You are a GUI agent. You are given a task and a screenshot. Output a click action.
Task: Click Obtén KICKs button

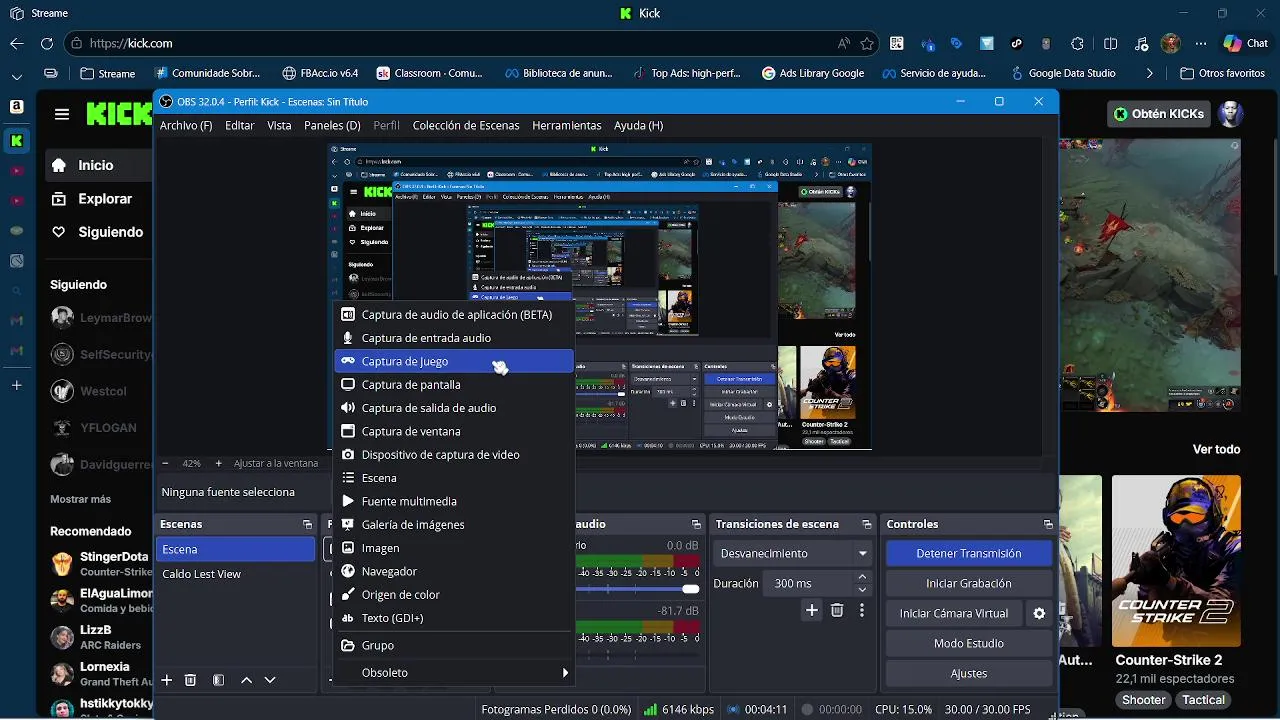point(1159,113)
